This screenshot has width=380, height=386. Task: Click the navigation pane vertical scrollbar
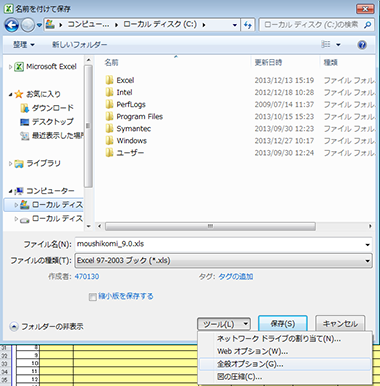click(x=88, y=126)
